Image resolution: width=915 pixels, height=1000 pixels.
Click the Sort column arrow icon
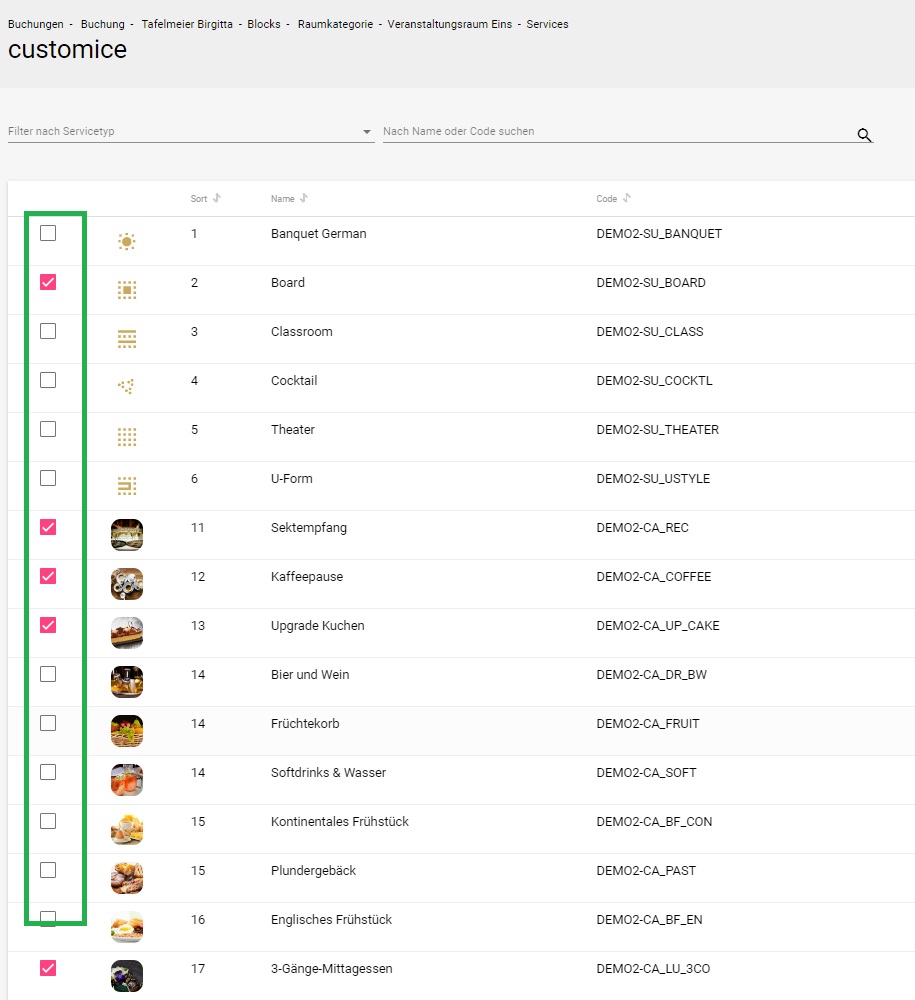[217, 198]
